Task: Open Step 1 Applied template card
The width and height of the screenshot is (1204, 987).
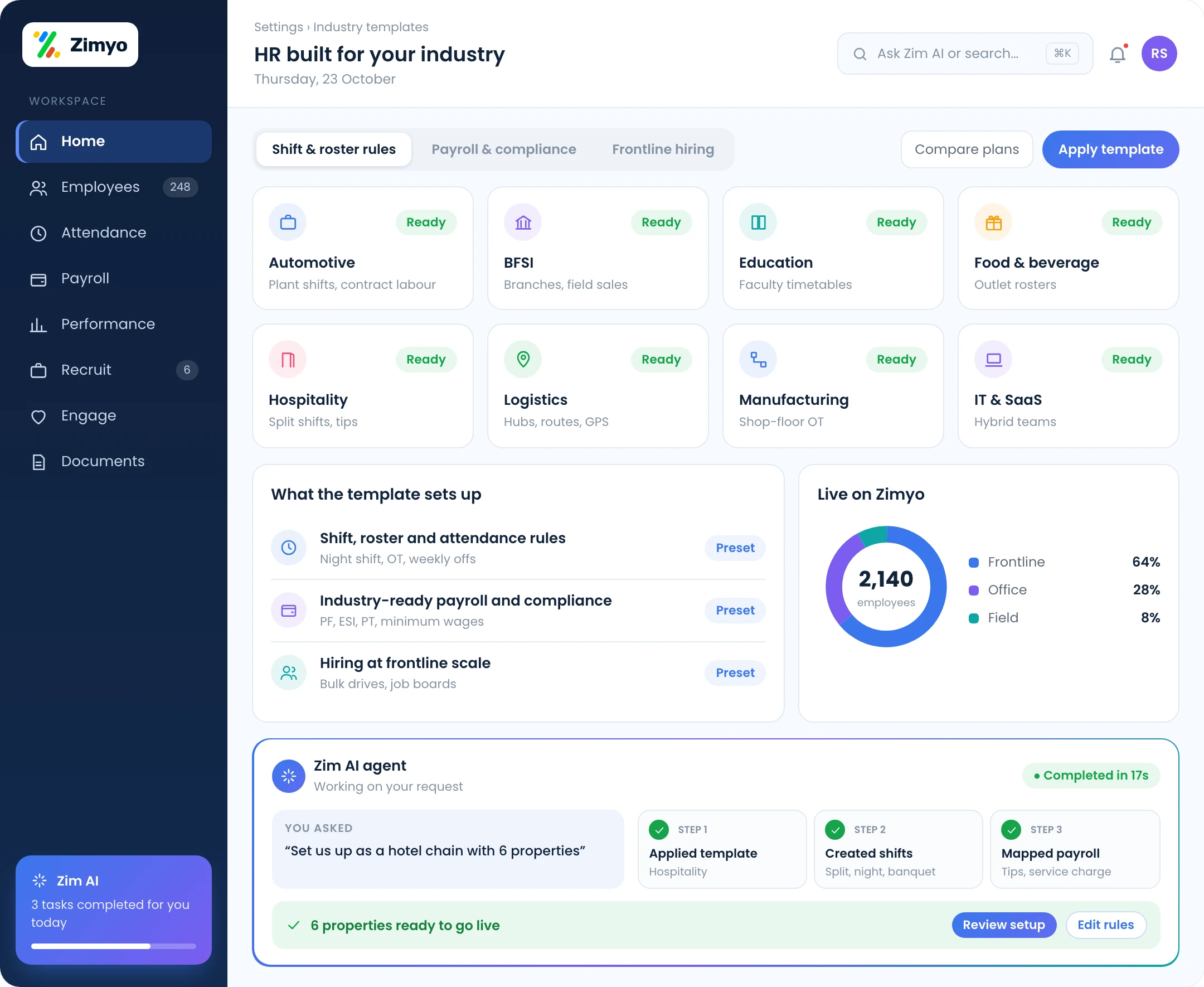Action: pos(722,849)
